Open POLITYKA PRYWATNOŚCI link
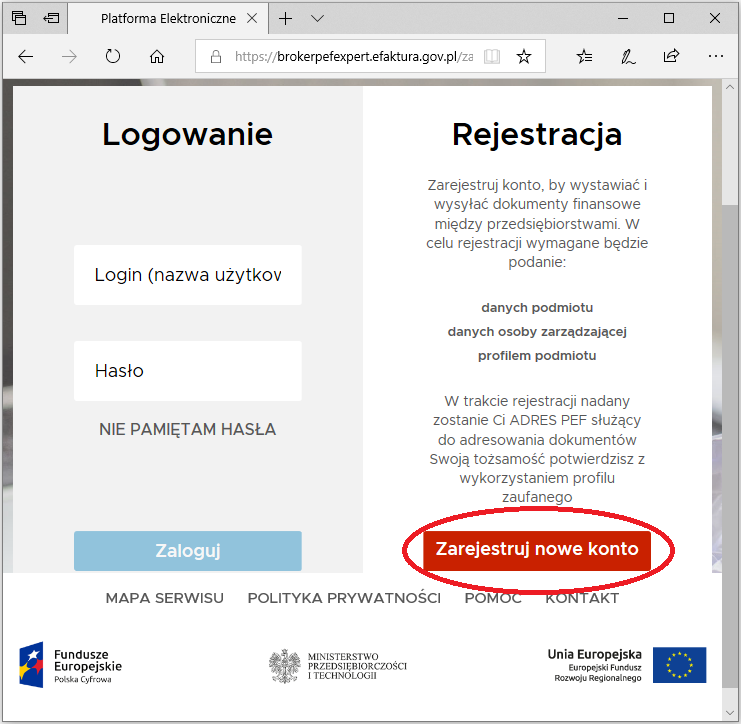The image size is (741, 724). (344, 598)
